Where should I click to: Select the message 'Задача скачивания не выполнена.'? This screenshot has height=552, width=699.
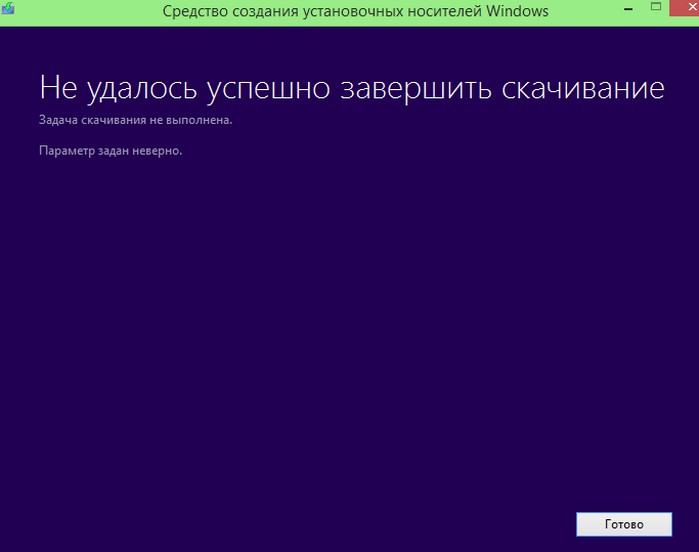pos(136,120)
